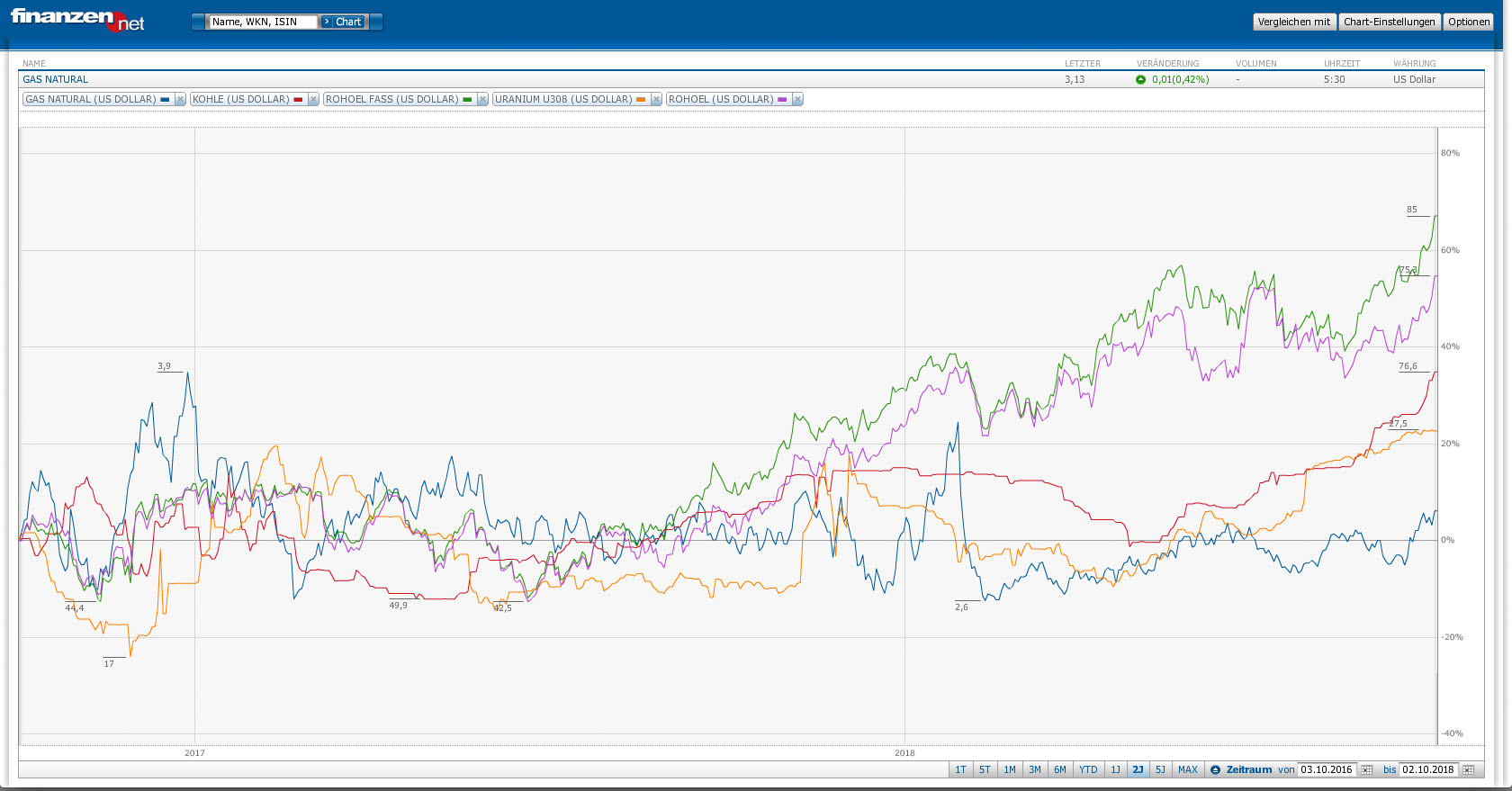Screen dimensions: 1512x791
Task: Click the WÄHRUNG column header
Action: (x=1415, y=64)
